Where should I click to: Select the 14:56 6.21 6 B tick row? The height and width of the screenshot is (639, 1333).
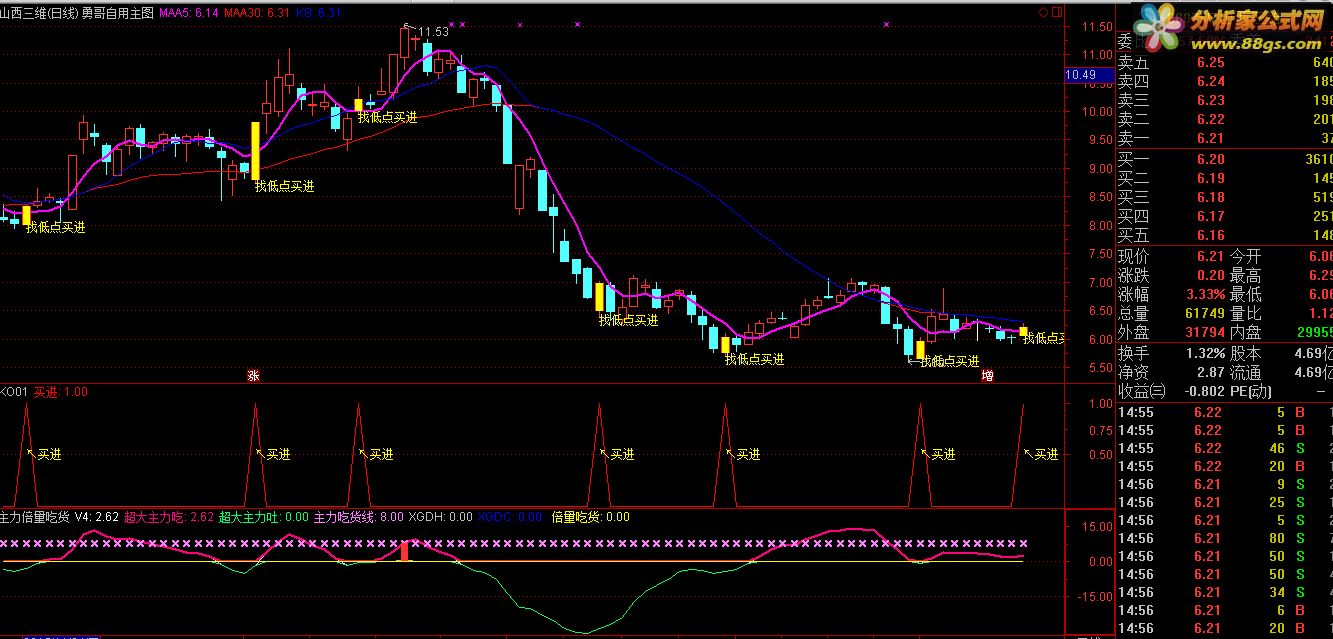coord(1224,610)
